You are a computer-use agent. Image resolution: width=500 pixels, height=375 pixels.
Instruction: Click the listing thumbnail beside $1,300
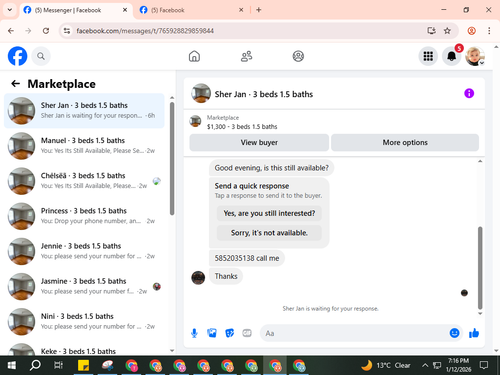pyautogui.click(x=195, y=121)
